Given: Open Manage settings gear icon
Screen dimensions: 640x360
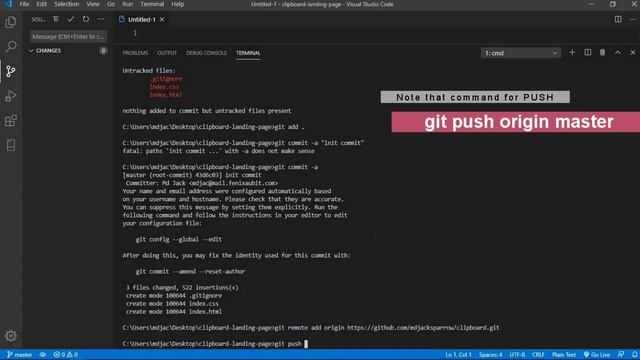Looking at the screenshot, I should [x=11, y=336].
